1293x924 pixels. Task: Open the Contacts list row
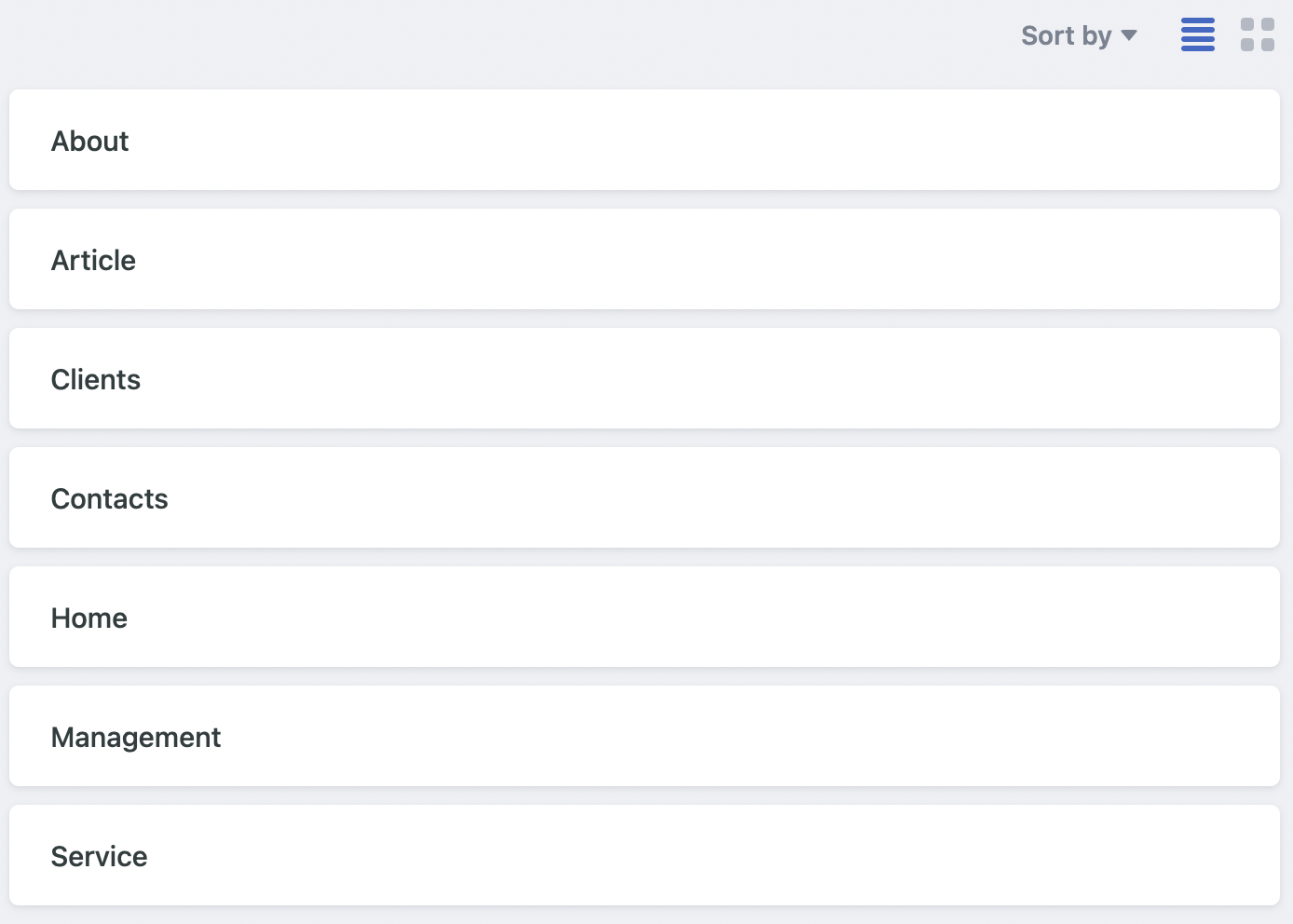click(x=645, y=497)
